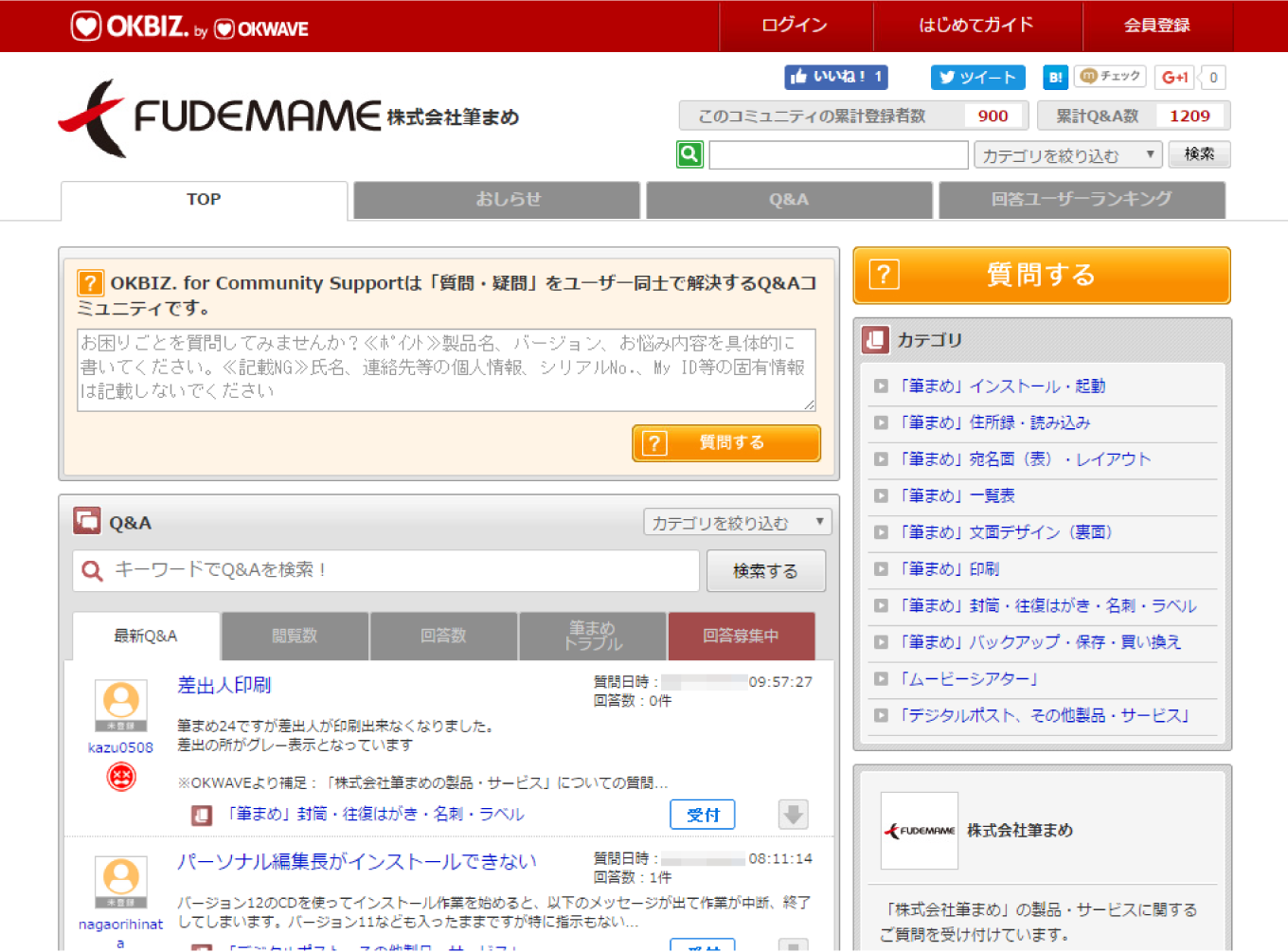Open the Q&A navigation tab
This screenshot has width=1288, height=952.
pyautogui.click(x=789, y=200)
